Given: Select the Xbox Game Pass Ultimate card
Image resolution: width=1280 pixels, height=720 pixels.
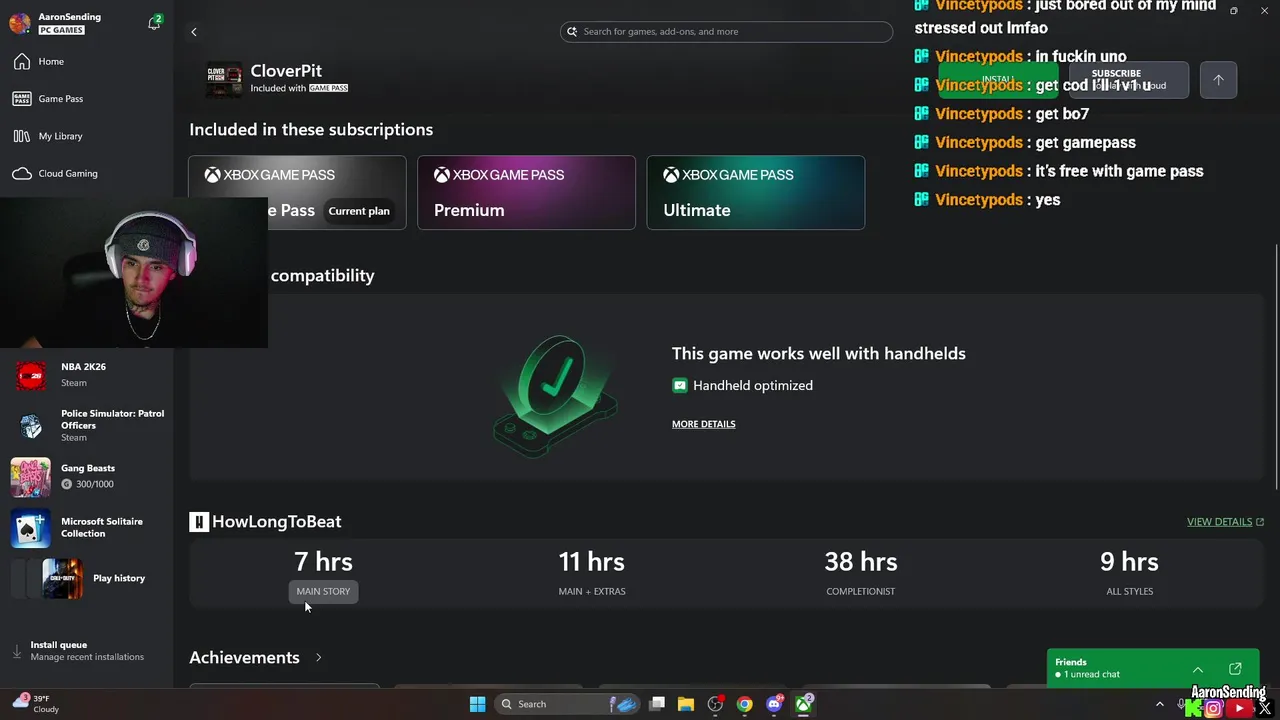Looking at the screenshot, I should 756,192.
